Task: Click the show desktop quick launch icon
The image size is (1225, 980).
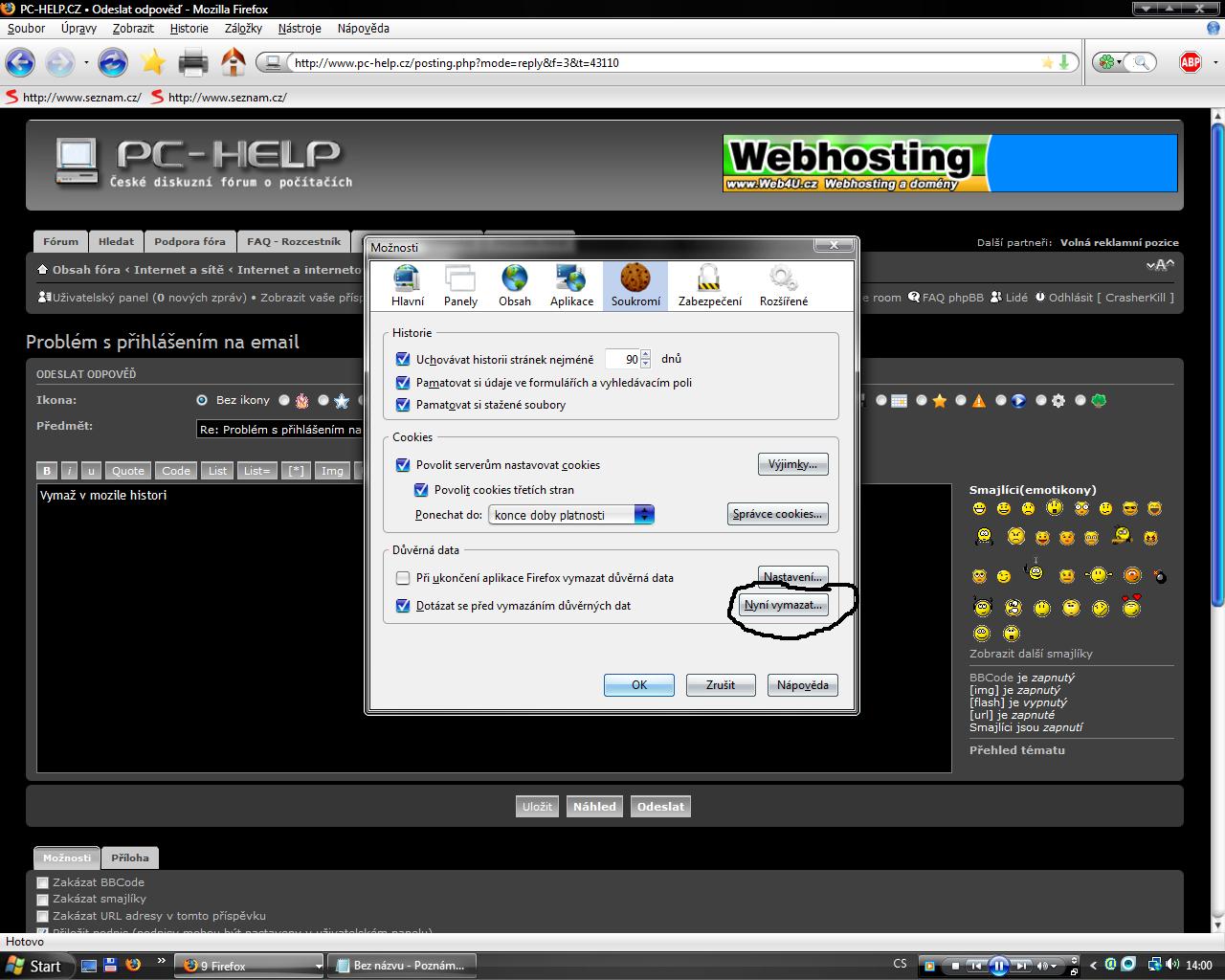Action: coord(88,965)
